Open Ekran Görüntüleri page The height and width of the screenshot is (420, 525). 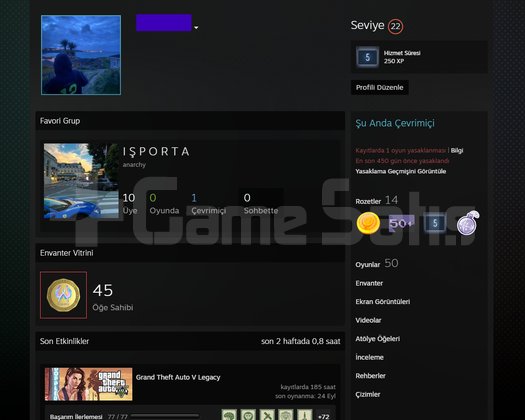point(383,302)
